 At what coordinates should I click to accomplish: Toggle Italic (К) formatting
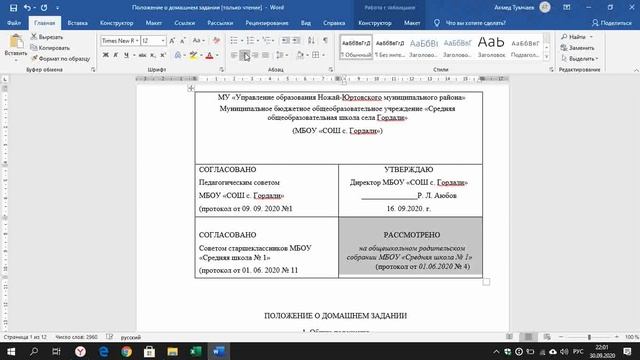click(116, 55)
